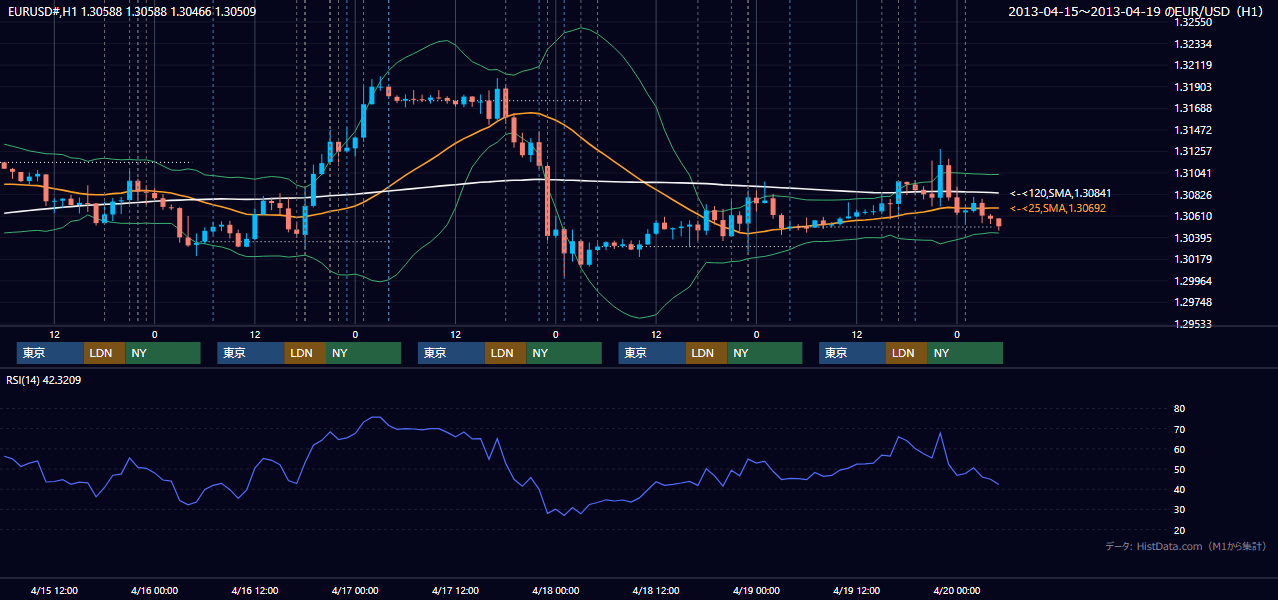Image resolution: width=1278 pixels, height=600 pixels.
Task: Click the last NY session box on the right
Action: (x=965, y=353)
